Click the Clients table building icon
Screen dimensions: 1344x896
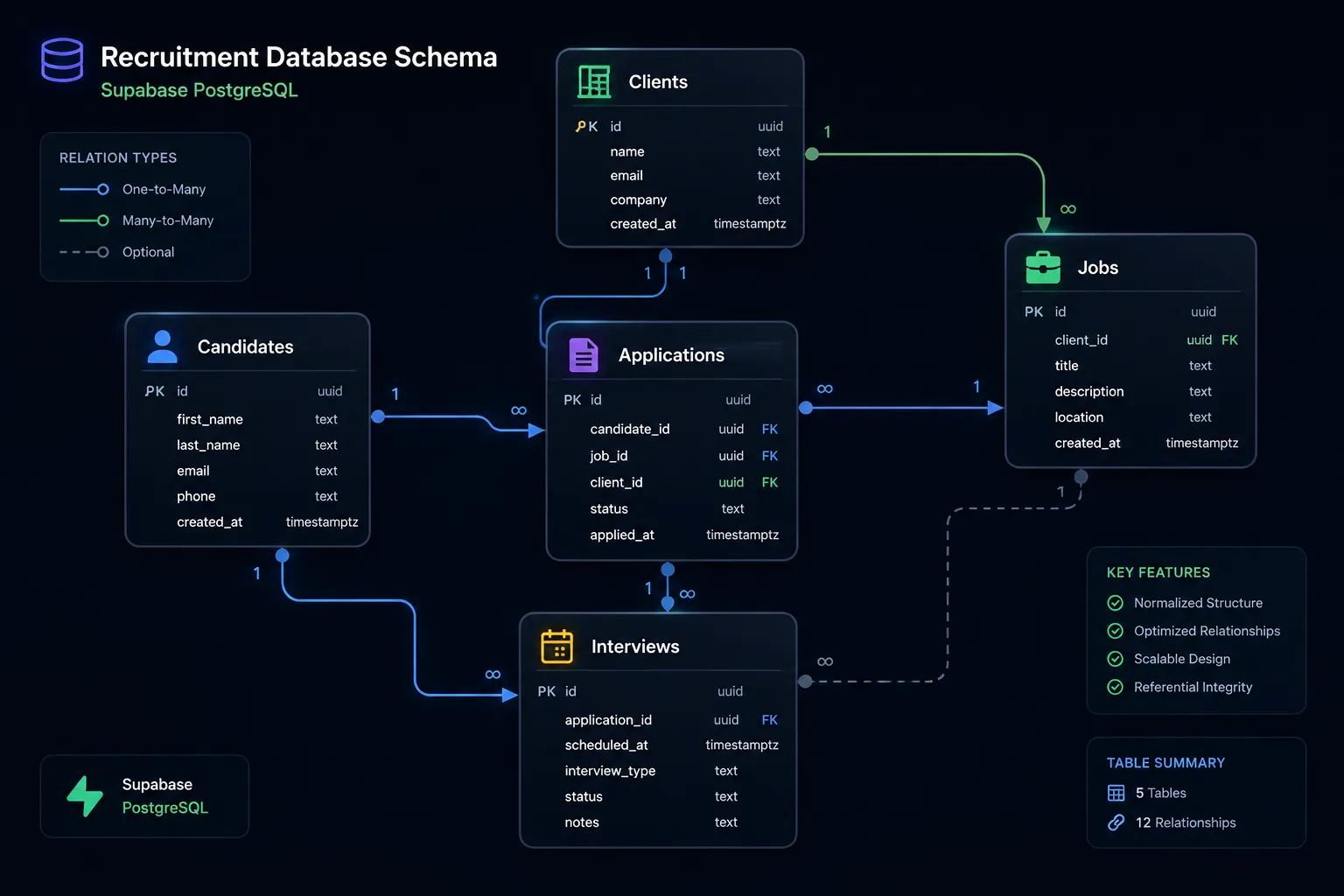point(594,82)
